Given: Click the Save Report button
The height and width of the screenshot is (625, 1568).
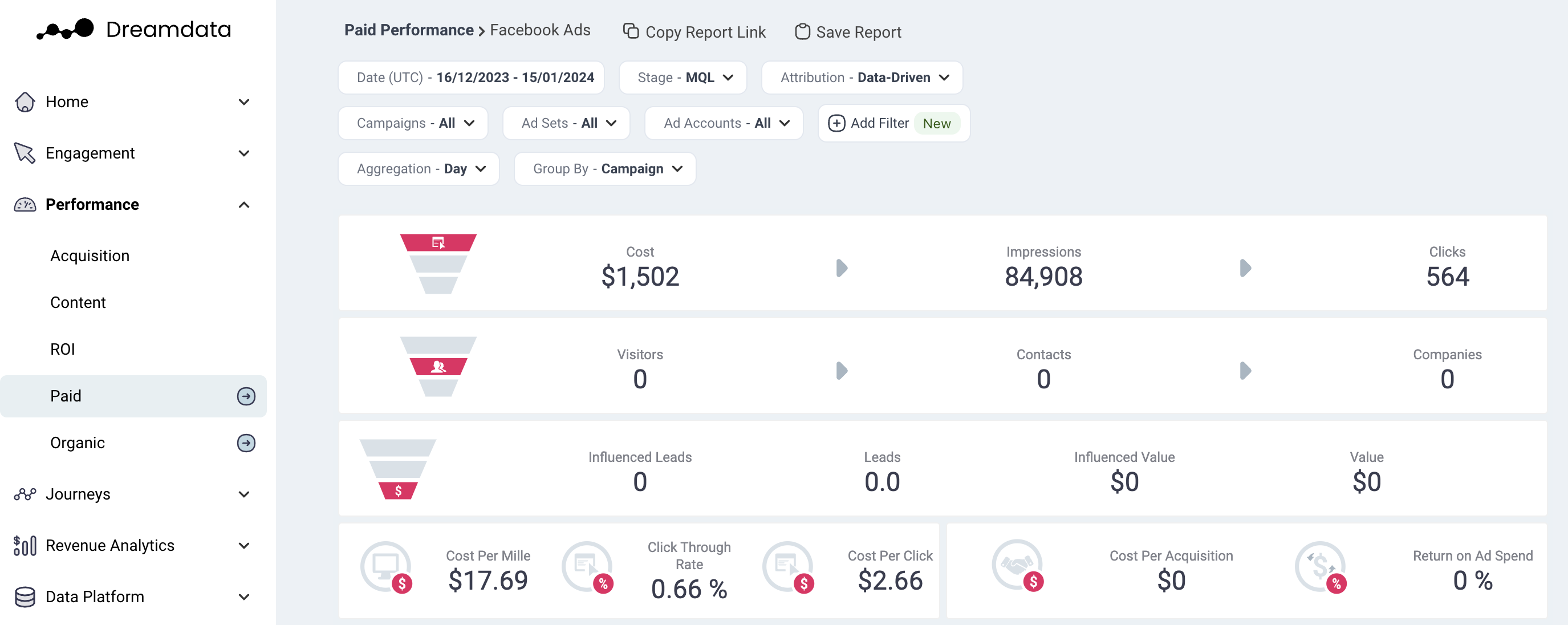Looking at the screenshot, I should pyautogui.click(x=848, y=31).
